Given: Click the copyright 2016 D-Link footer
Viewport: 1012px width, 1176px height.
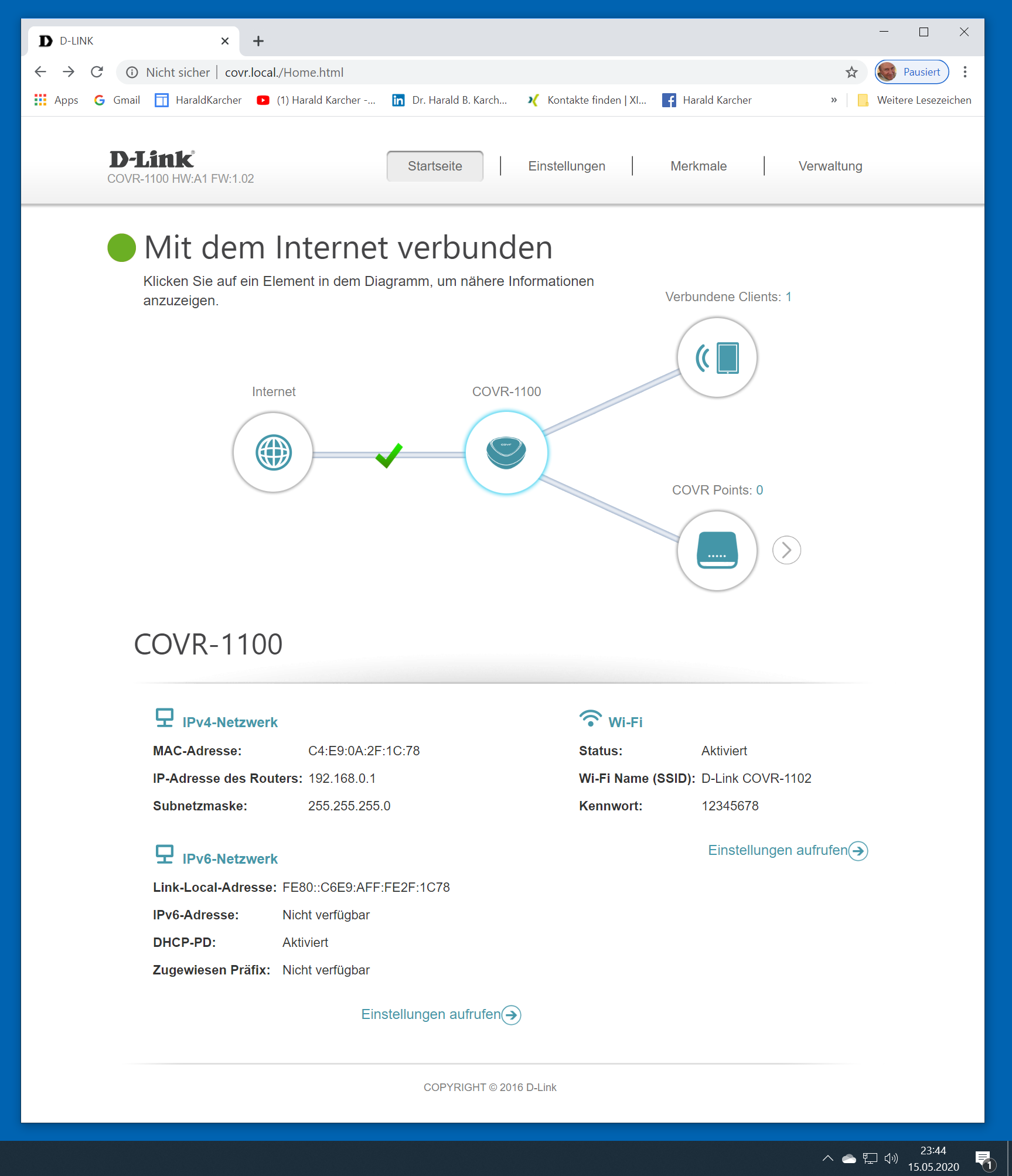Looking at the screenshot, I should tap(490, 1087).
